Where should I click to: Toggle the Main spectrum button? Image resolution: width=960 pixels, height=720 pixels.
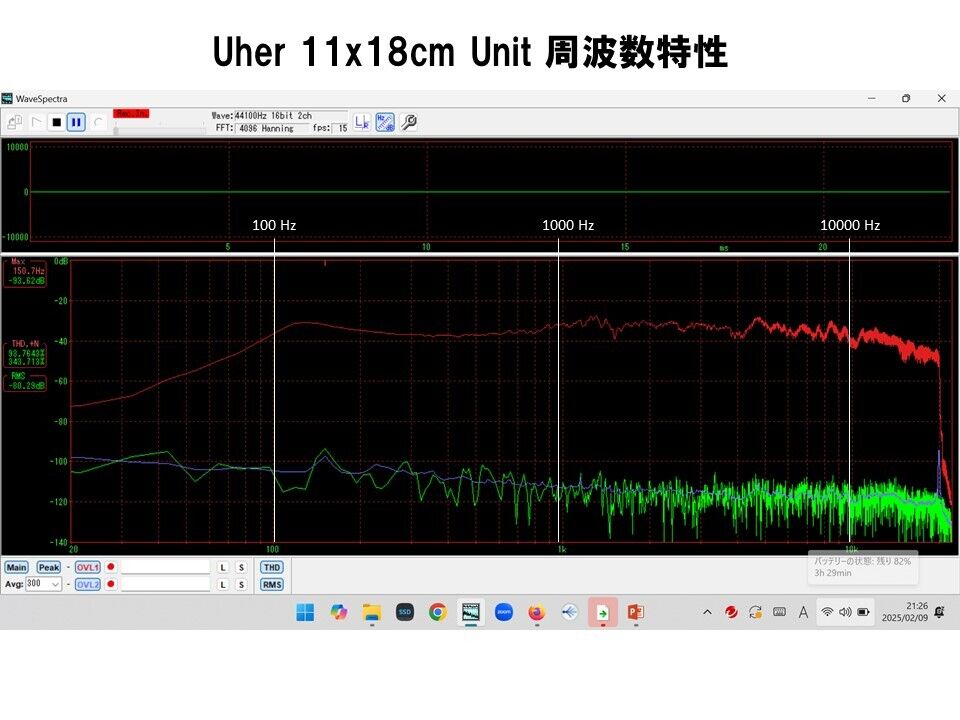(x=17, y=568)
